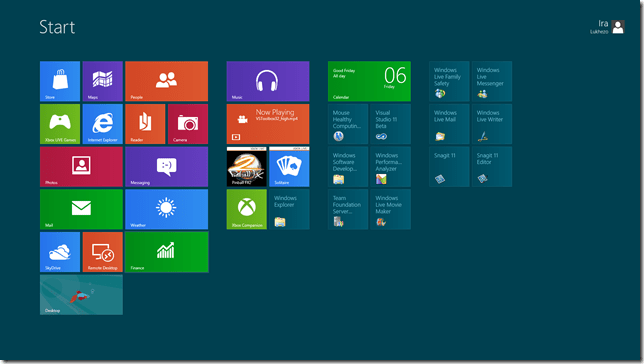The height and width of the screenshot is (364, 644).
Task: Launch Windows Live Messenger tile
Action: click(x=492, y=81)
